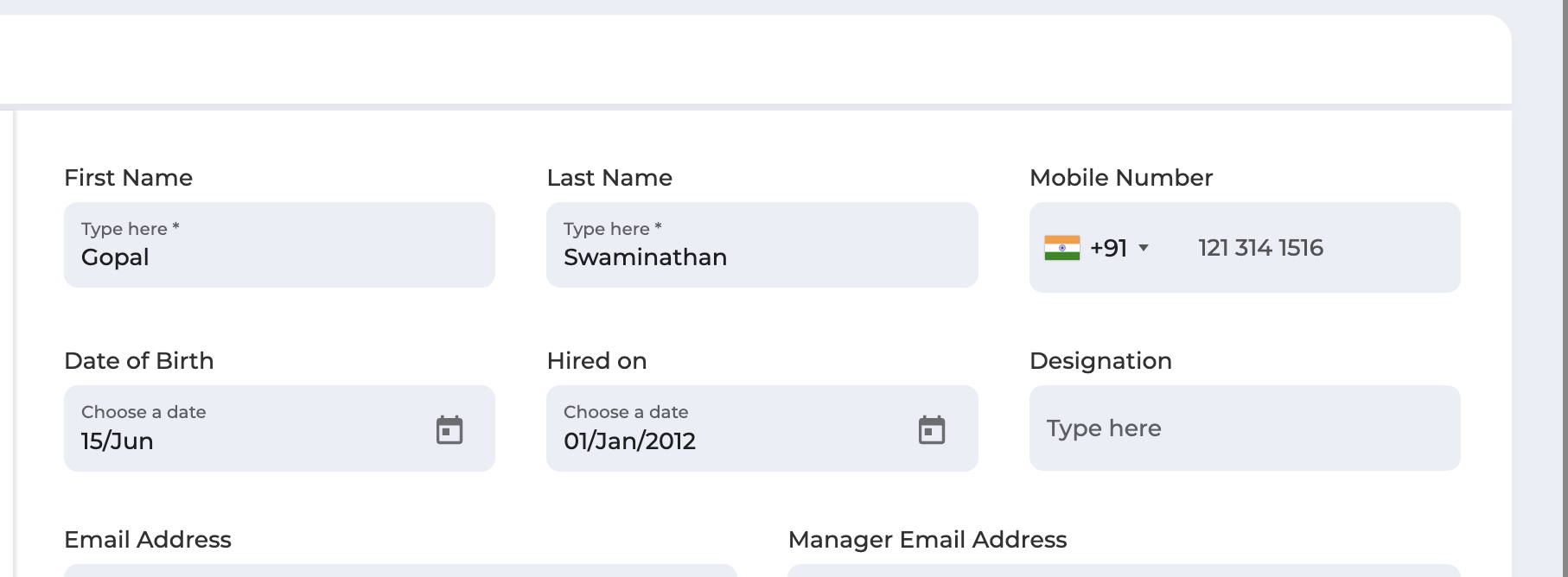This screenshot has height=577, width=1568.
Task: Click the Last Name label
Action: pyautogui.click(x=609, y=178)
